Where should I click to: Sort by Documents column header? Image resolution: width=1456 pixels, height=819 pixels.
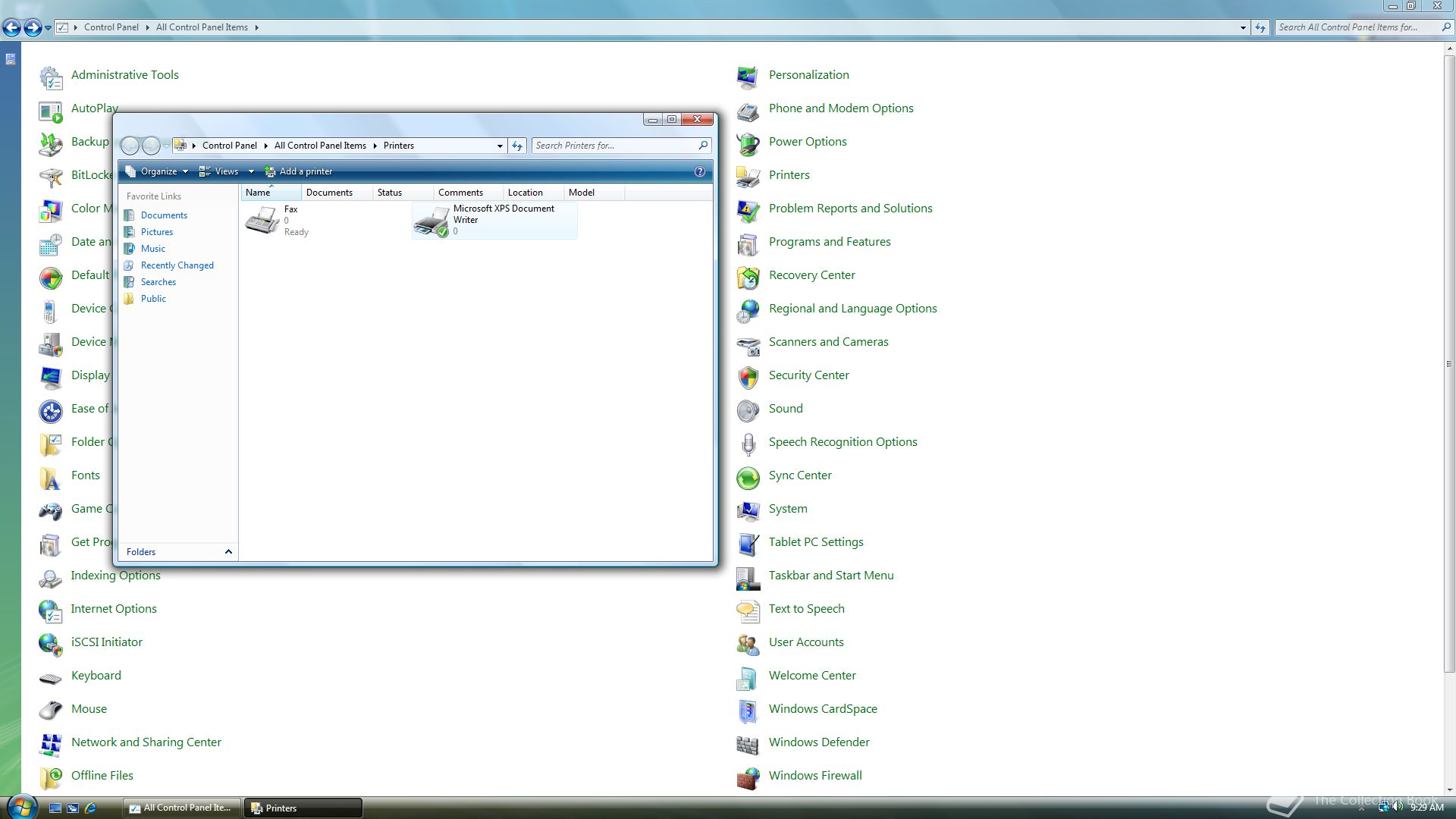[x=337, y=193]
